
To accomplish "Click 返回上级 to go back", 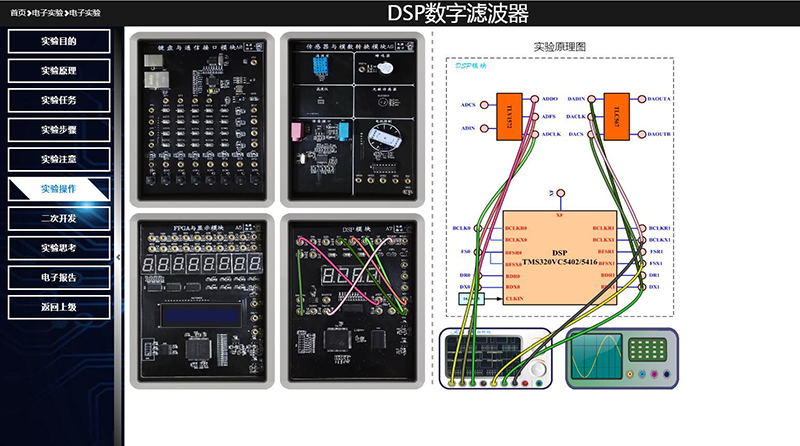I will point(58,307).
